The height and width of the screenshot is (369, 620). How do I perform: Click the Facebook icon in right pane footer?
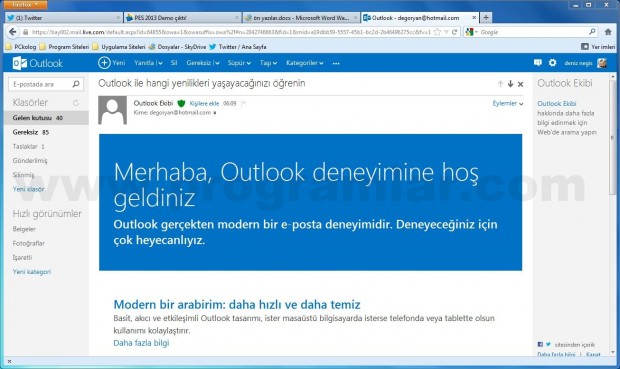[x=540, y=344]
